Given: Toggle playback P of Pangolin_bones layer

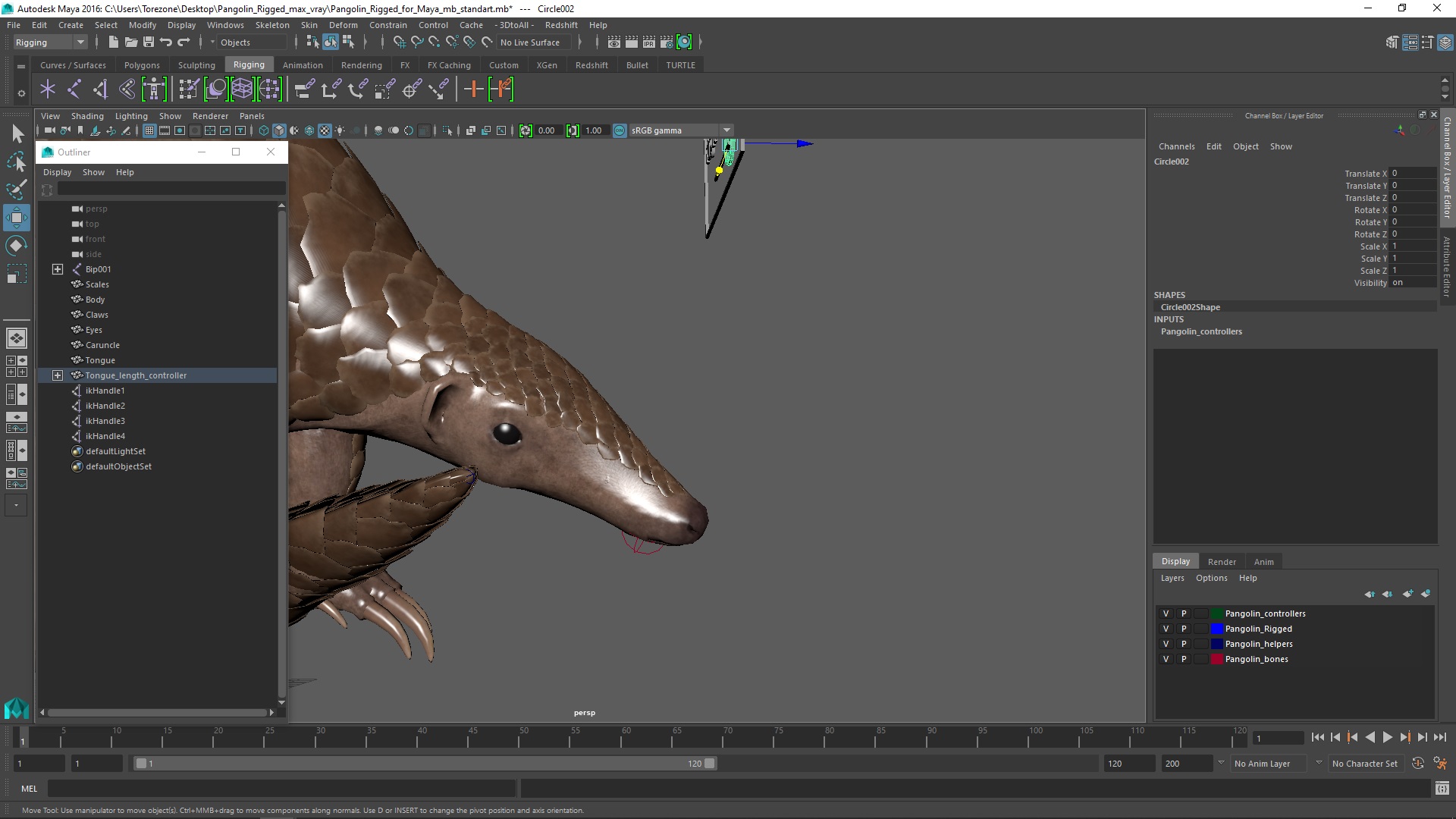Looking at the screenshot, I should click(1183, 659).
